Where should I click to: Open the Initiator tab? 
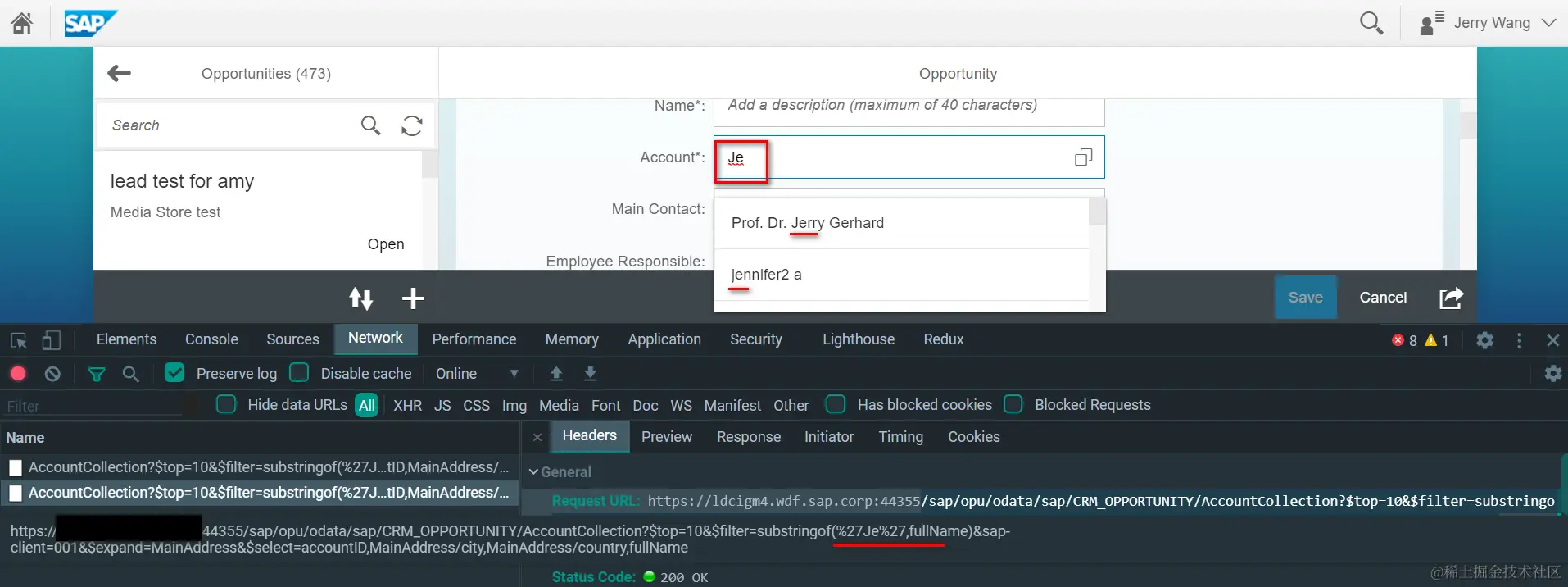pyautogui.click(x=829, y=437)
